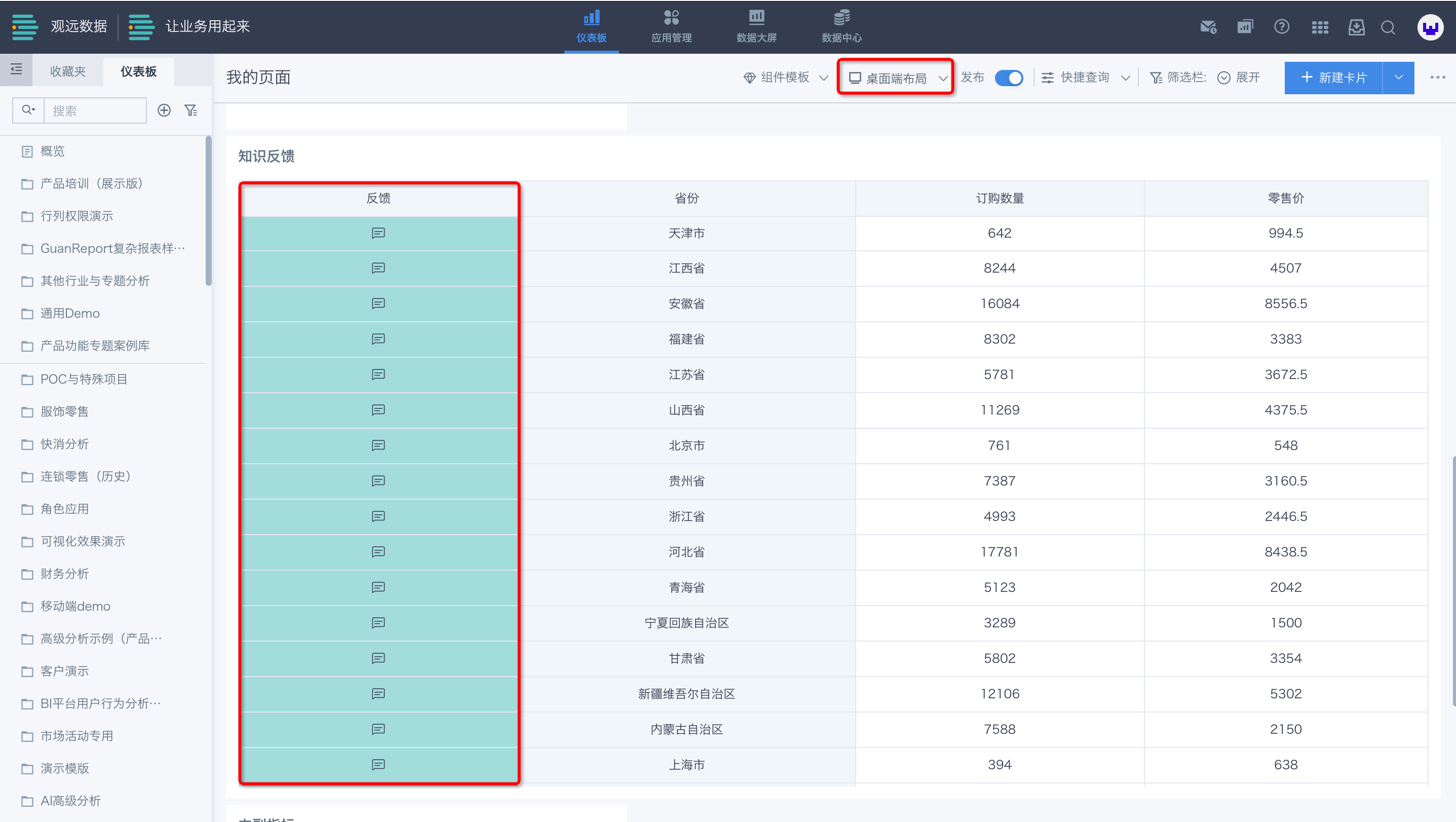Image resolution: width=1456 pixels, height=822 pixels.
Task: Expand the 筛选栏 filter bar via 展开
Action: click(1239, 78)
